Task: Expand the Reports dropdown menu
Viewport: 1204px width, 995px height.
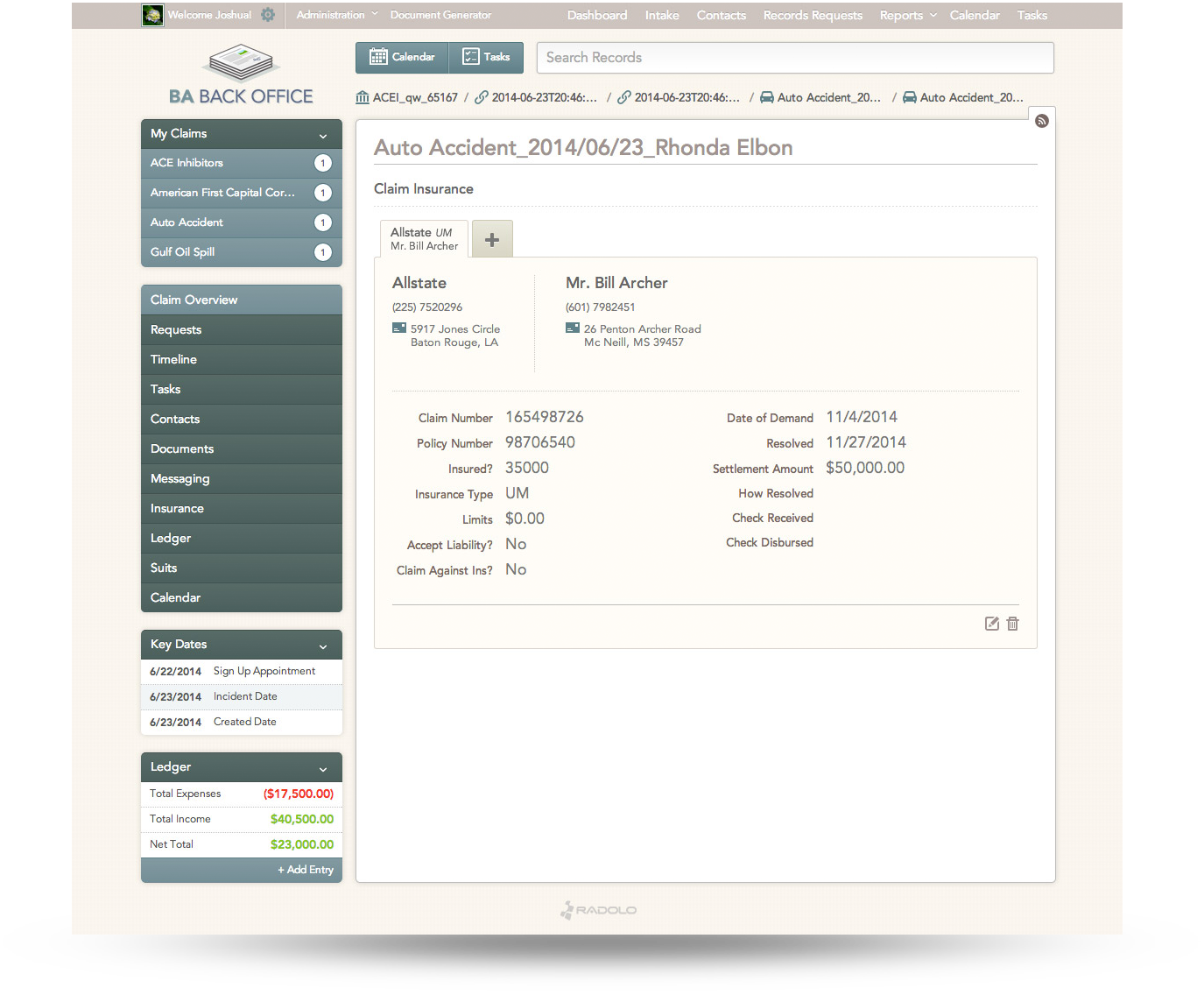Action: point(908,15)
